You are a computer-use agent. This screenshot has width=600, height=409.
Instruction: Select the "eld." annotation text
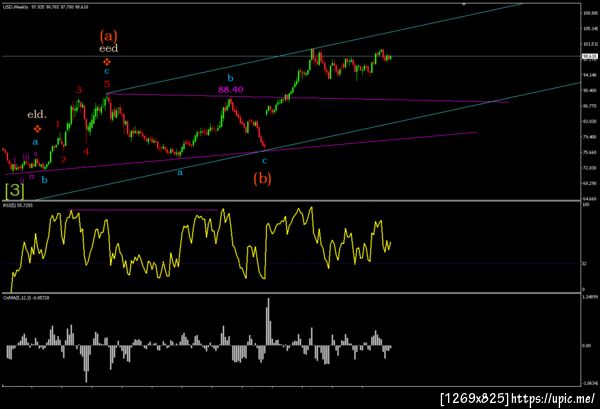(x=37, y=114)
